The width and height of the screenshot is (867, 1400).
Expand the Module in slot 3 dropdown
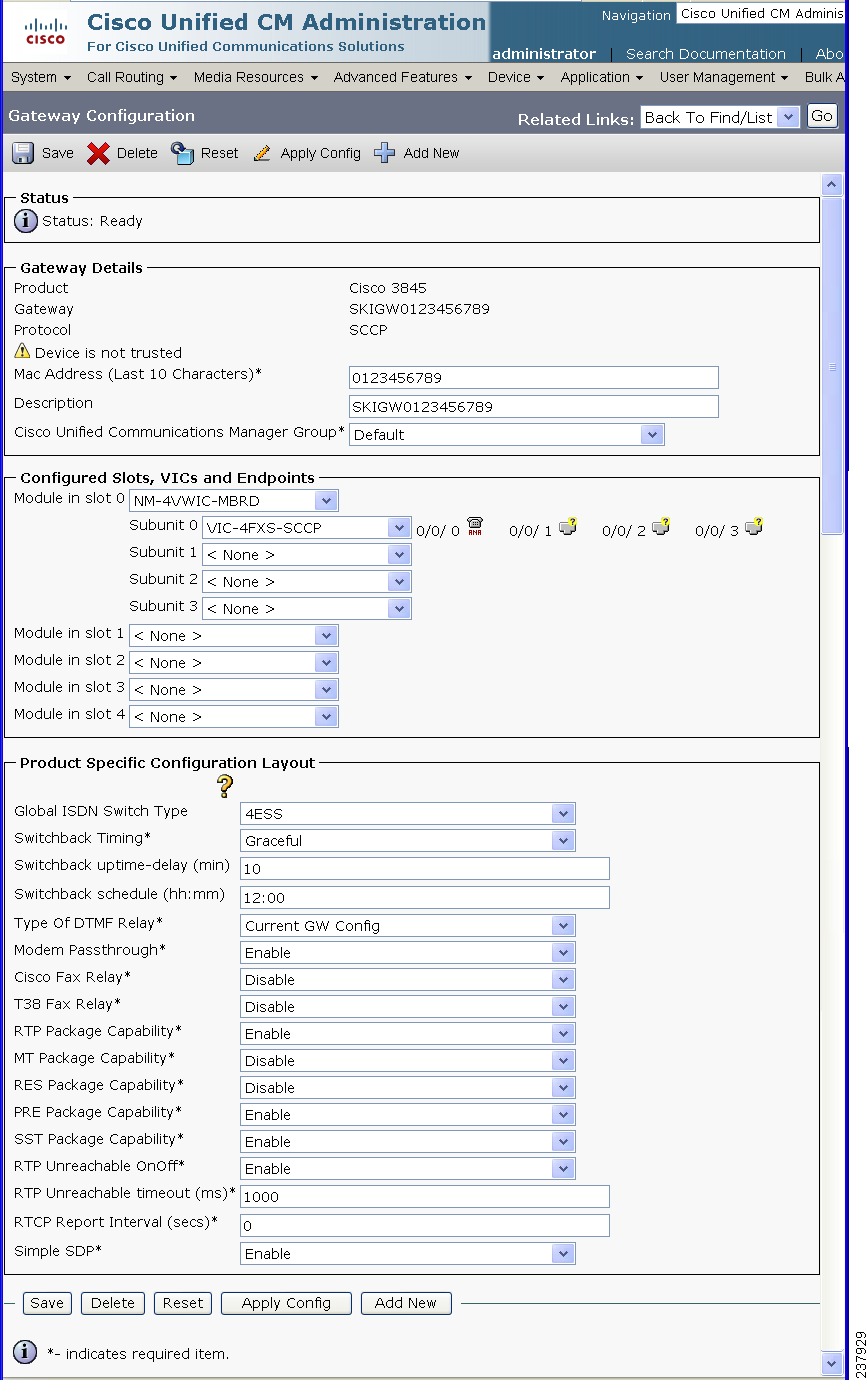click(326, 689)
